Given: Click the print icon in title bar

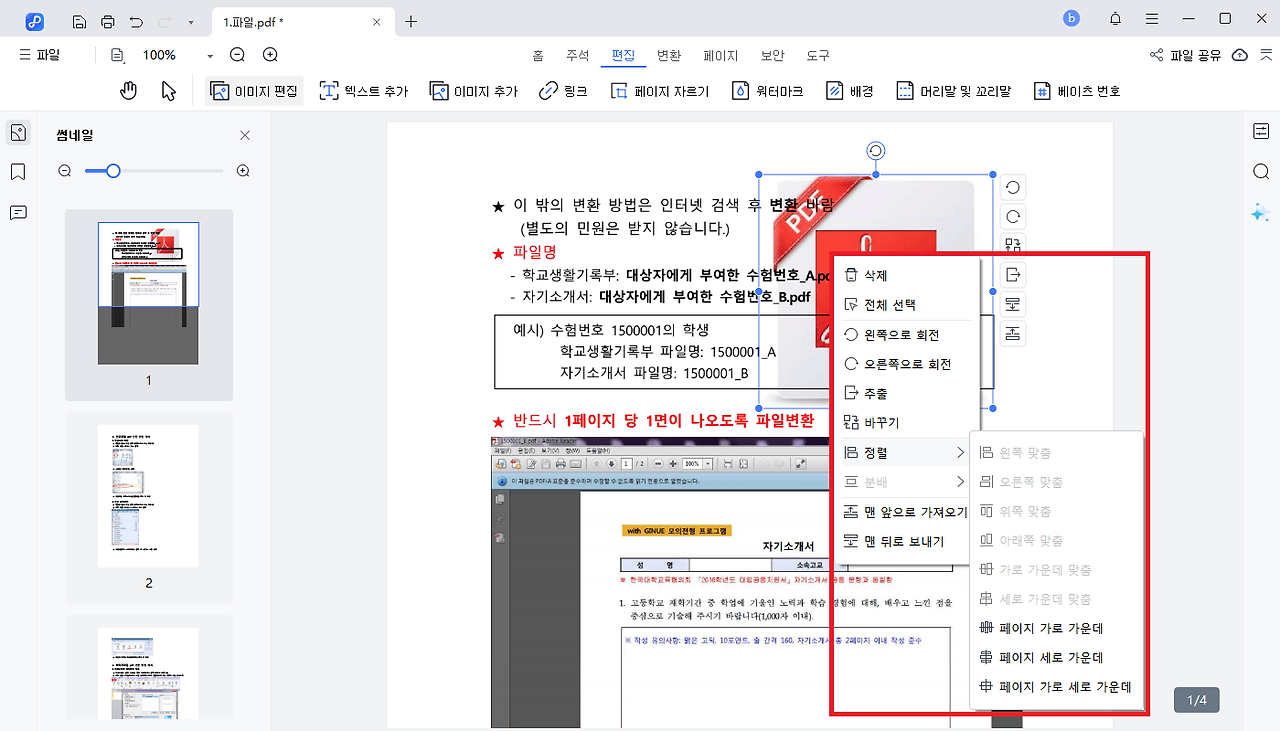Looking at the screenshot, I should click(108, 21).
